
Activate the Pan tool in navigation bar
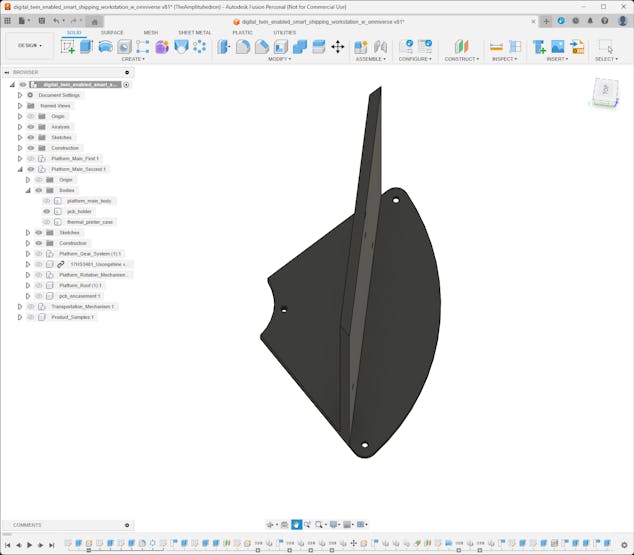pos(297,524)
